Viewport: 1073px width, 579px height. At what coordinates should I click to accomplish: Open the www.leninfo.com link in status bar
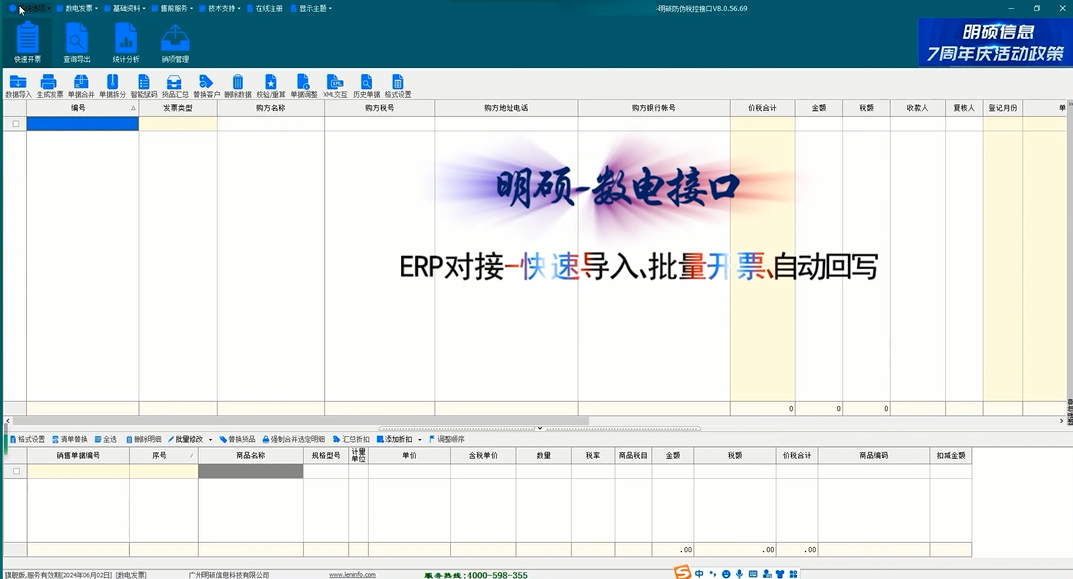(352, 575)
